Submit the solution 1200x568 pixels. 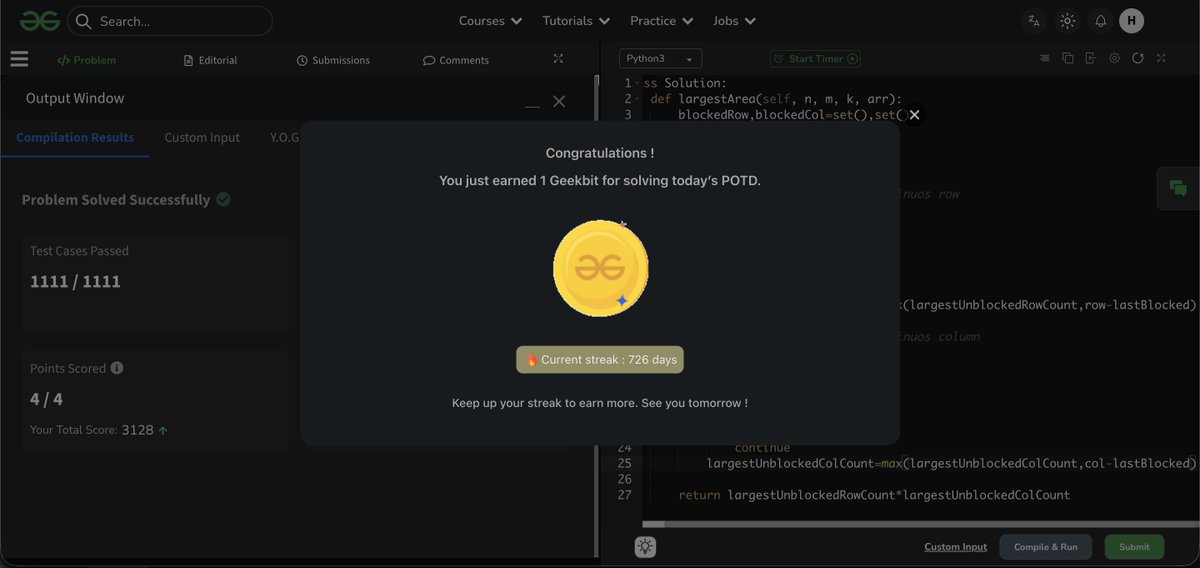[x=1134, y=547]
